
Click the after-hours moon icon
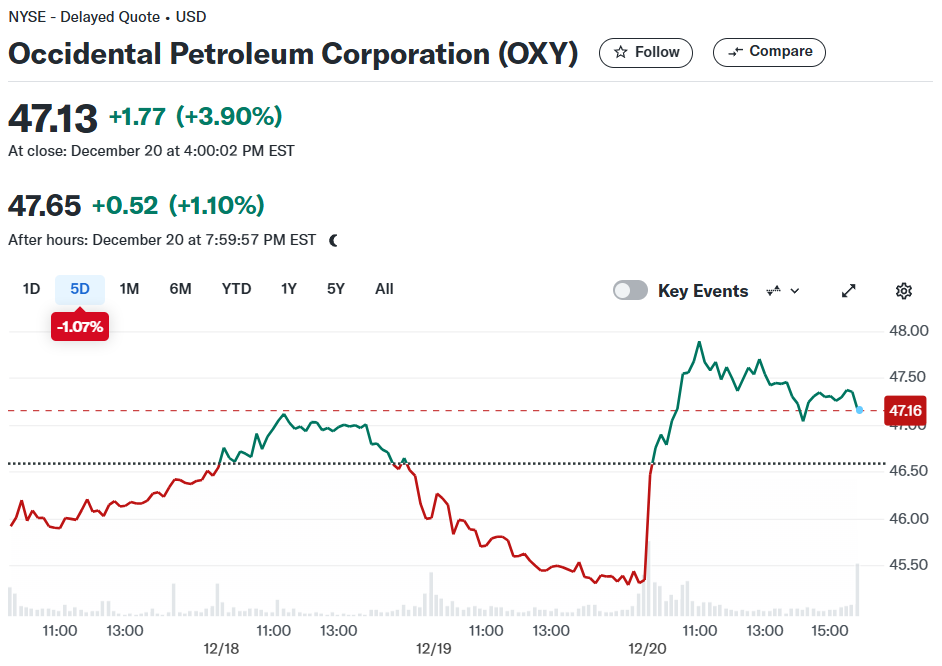coord(334,241)
